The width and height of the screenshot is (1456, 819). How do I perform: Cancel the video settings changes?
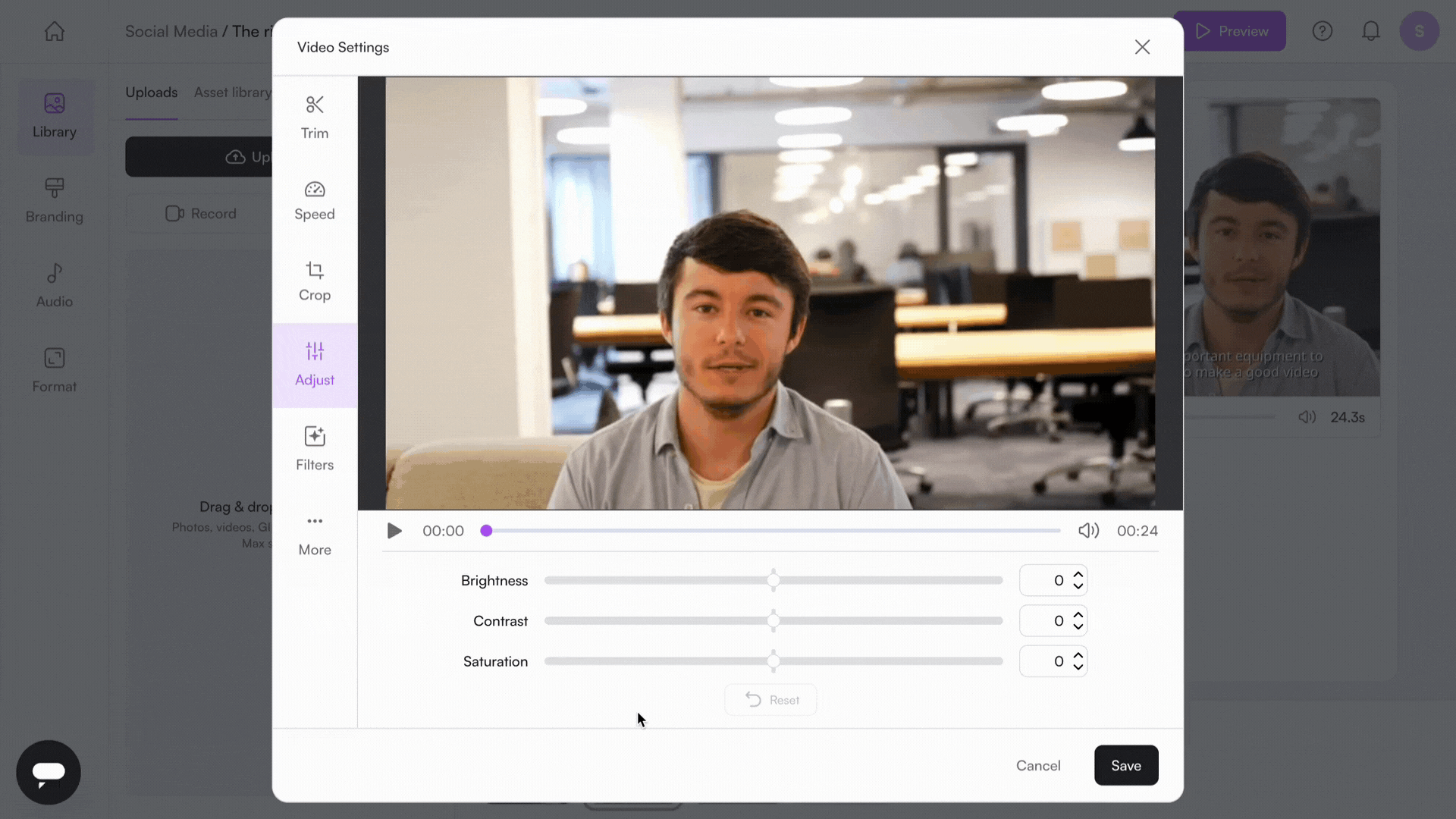pos(1038,766)
